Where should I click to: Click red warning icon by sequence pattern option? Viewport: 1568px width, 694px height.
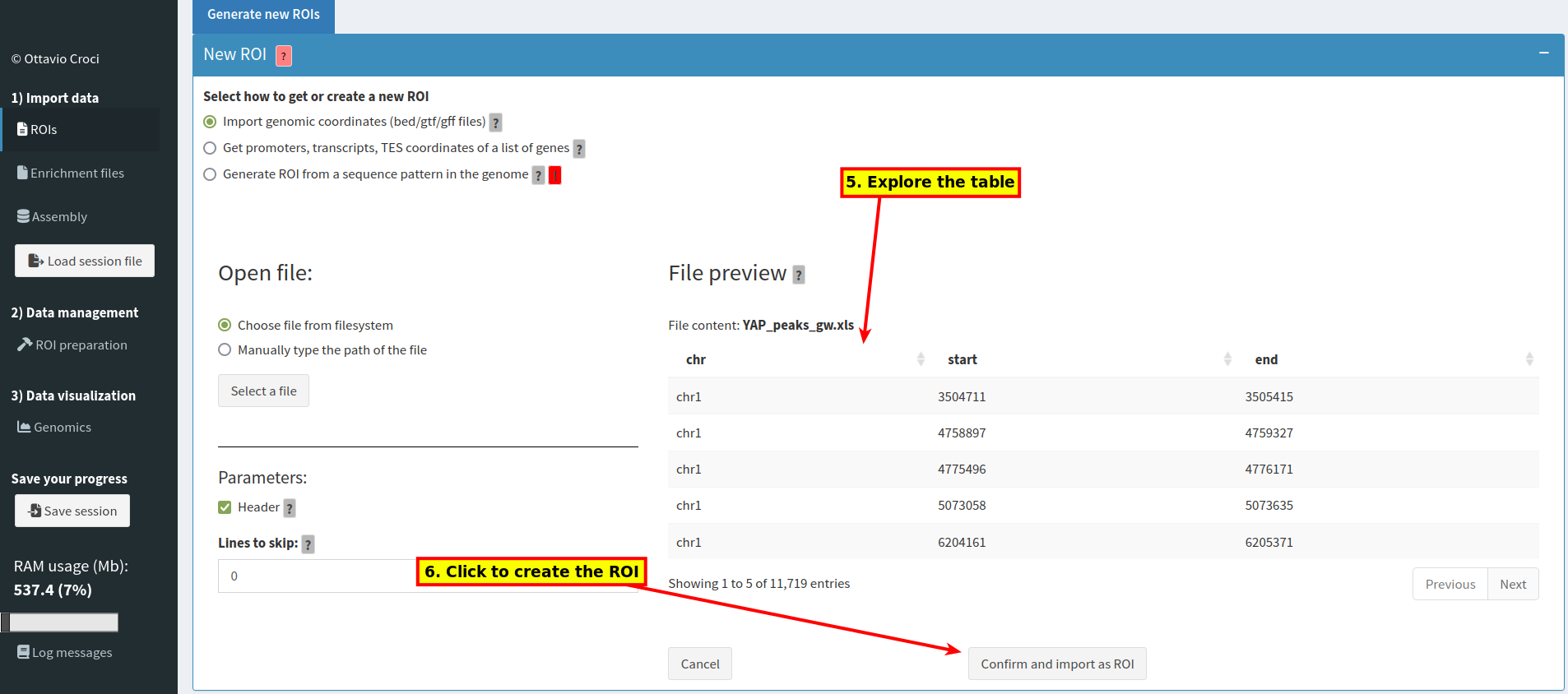coord(555,175)
